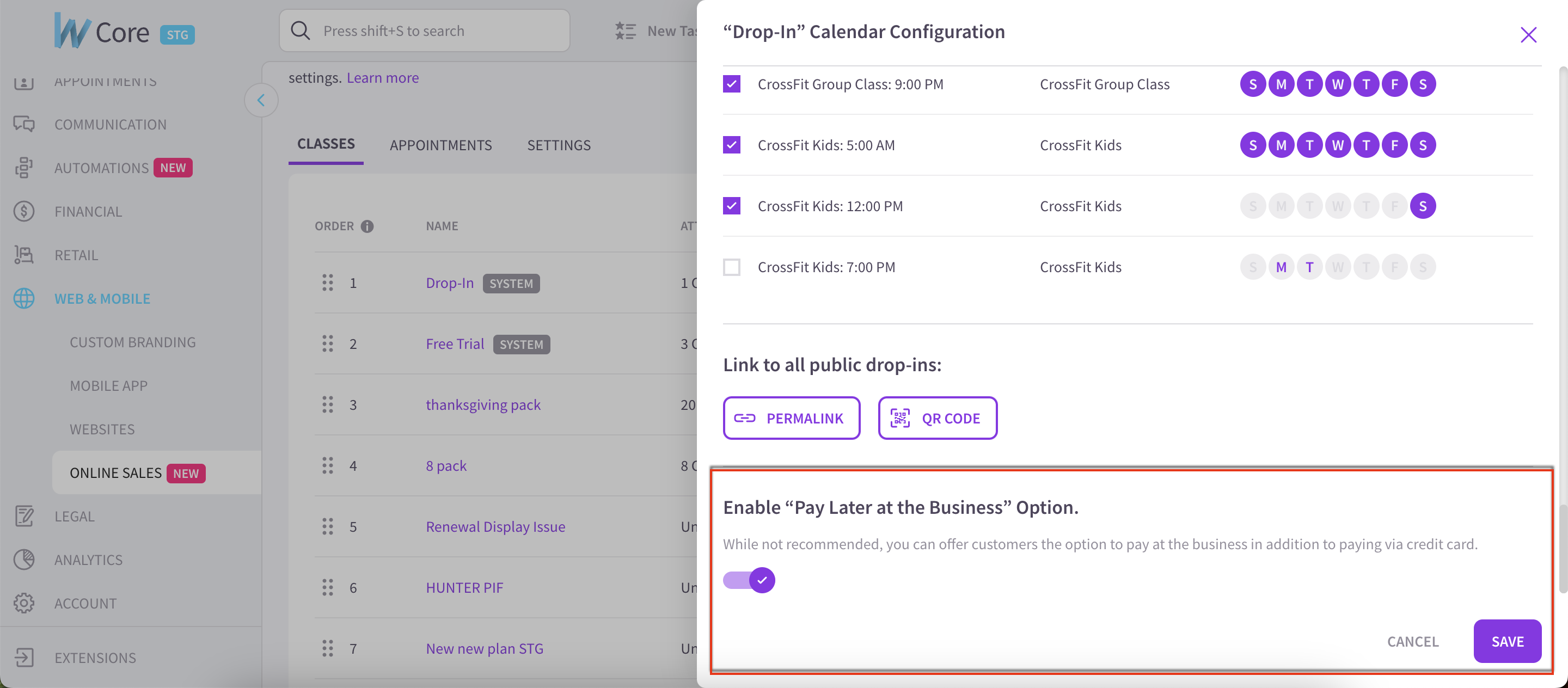Toggle Friday on CrossFit Kids 12:00 PM row
Screen dimensions: 1568x688
pos(1394,206)
